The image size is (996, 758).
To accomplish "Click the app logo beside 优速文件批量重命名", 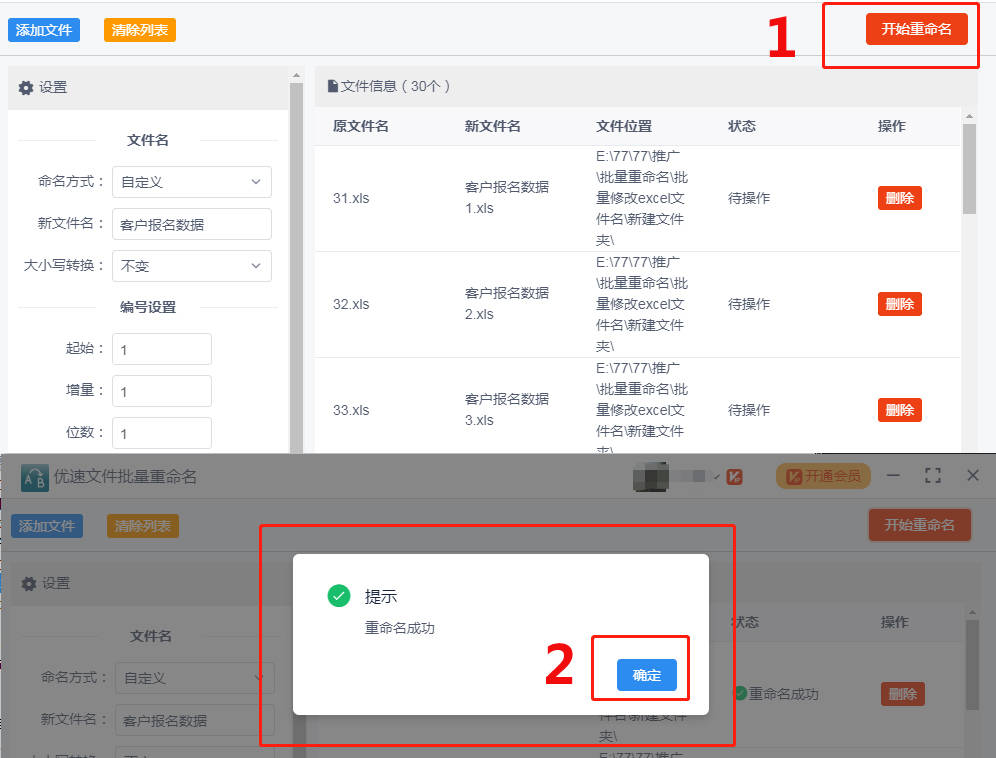I will (x=35, y=476).
